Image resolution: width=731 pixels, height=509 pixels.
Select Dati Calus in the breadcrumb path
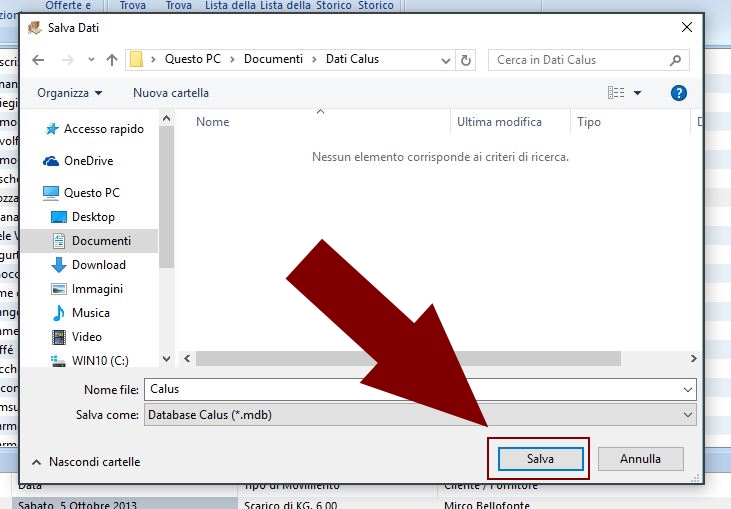[352, 59]
